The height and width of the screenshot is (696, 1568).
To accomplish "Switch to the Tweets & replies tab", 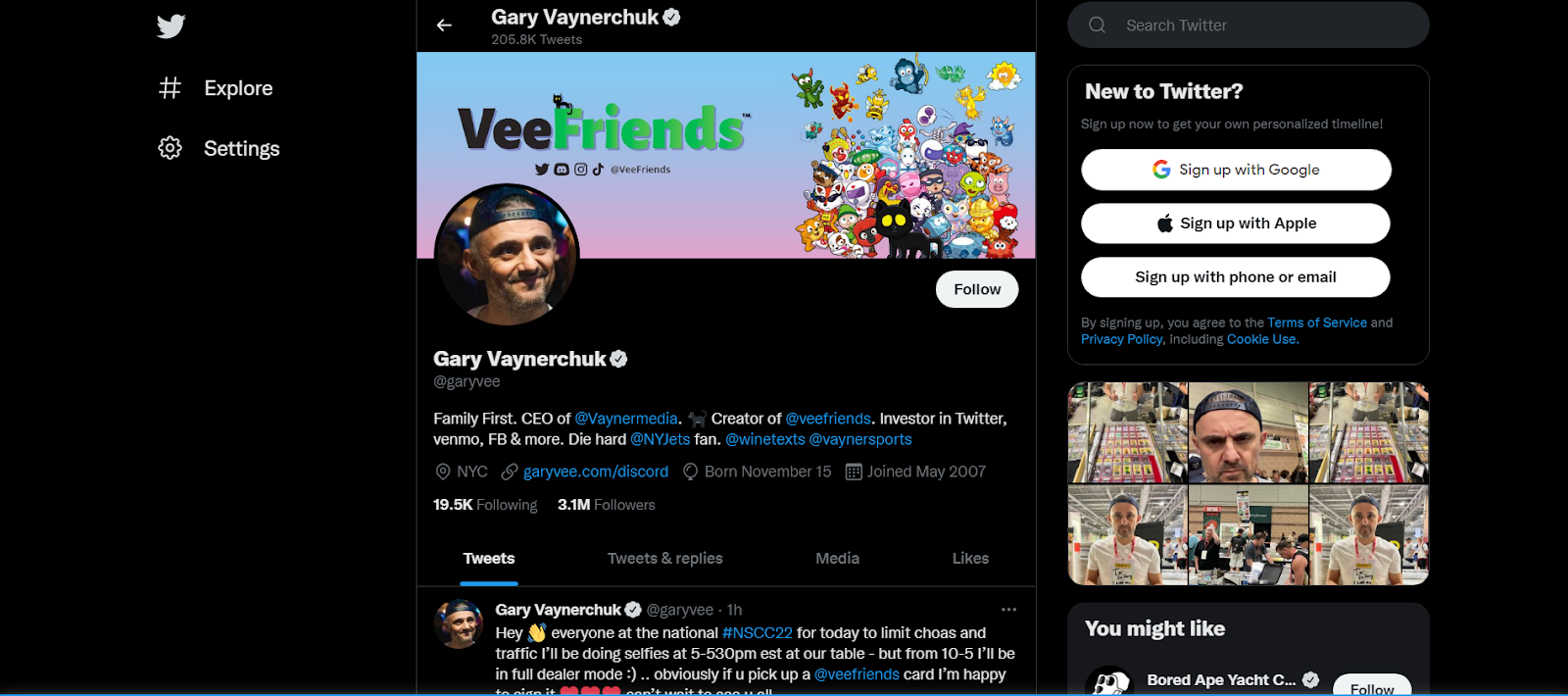I will pyautogui.click(x=664, y=559).
